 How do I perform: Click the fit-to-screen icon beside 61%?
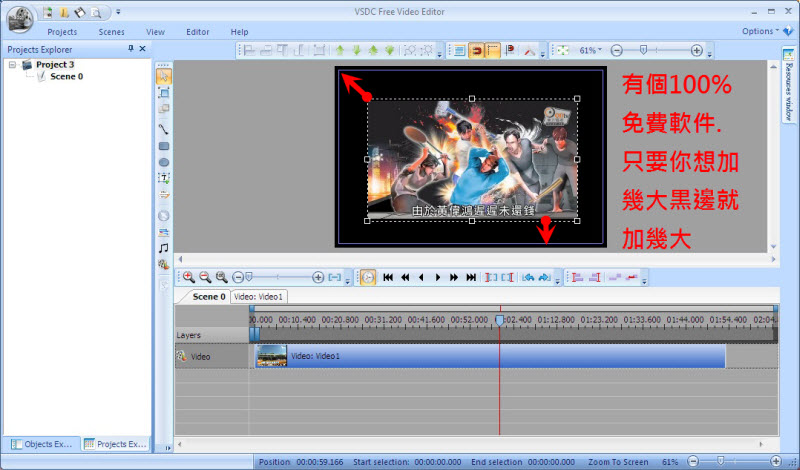[562, 50]
